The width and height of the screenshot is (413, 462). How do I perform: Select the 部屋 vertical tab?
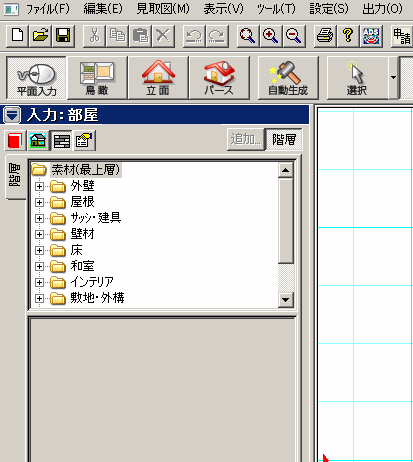(15, 176)
